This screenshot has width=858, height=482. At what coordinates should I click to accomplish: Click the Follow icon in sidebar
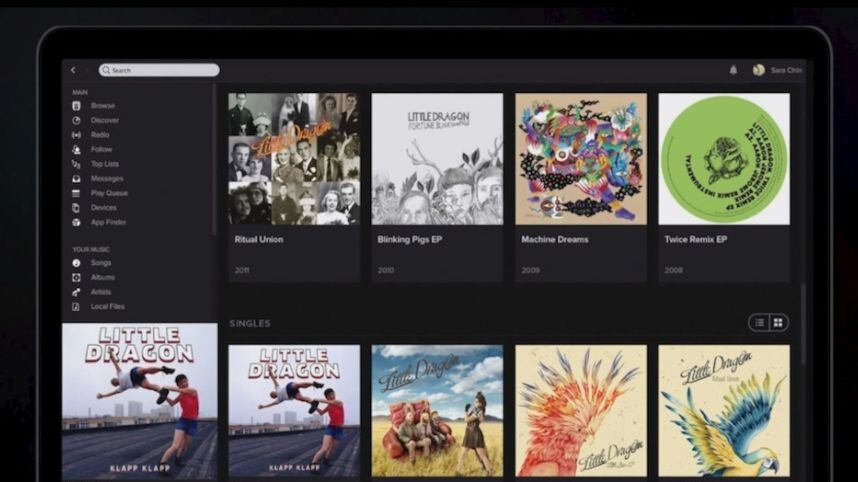click(76, 149)
